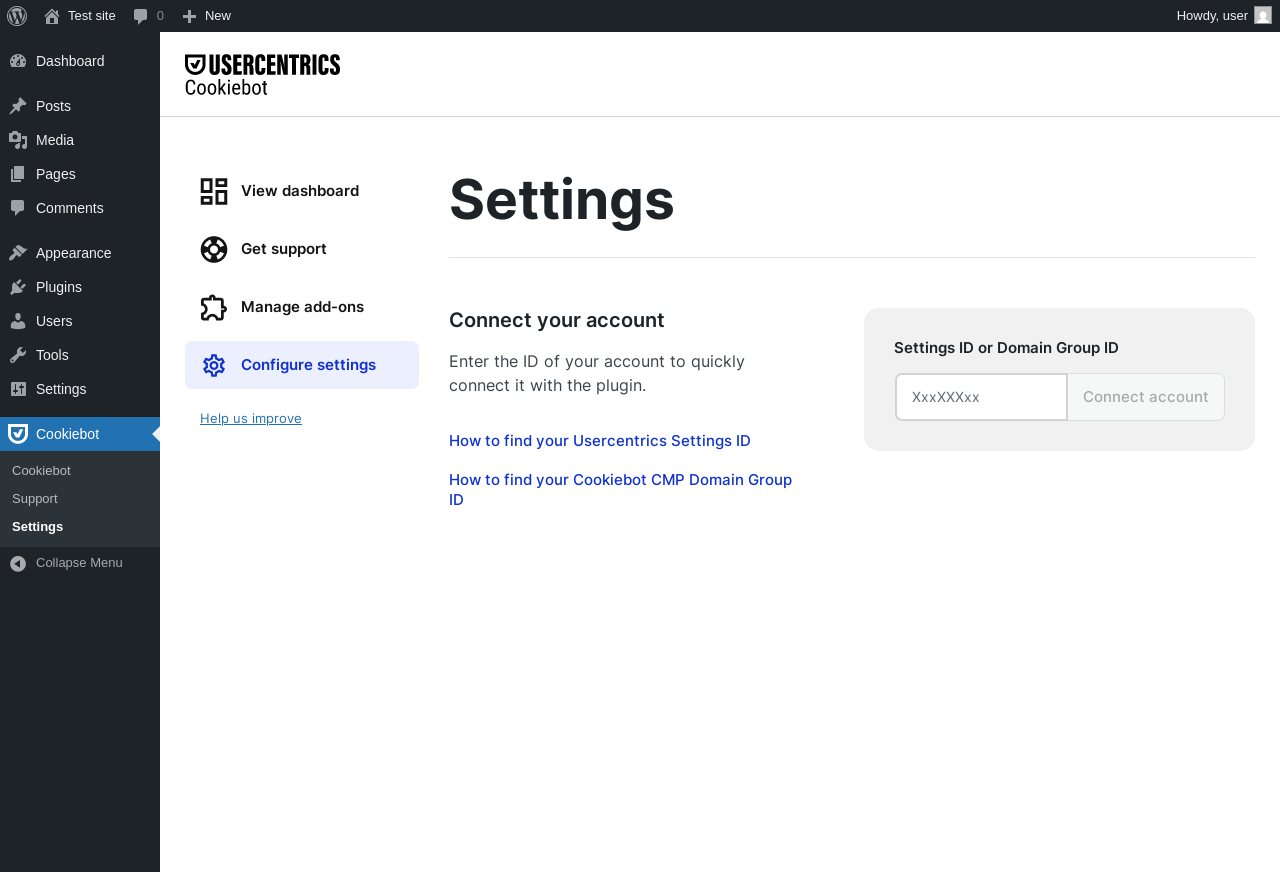The width and height of the screenshot is (1280, 872).
Task: Open the comments bubble icon in the admin bar
Action: point(141,16)
